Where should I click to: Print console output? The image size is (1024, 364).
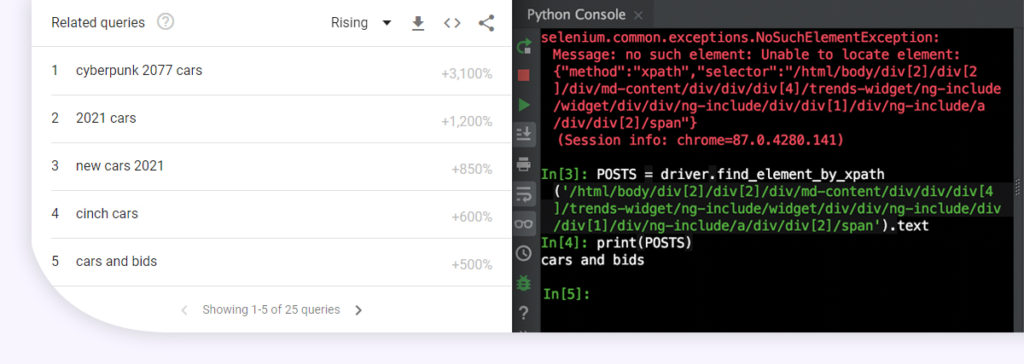click(x=524, y=164)
